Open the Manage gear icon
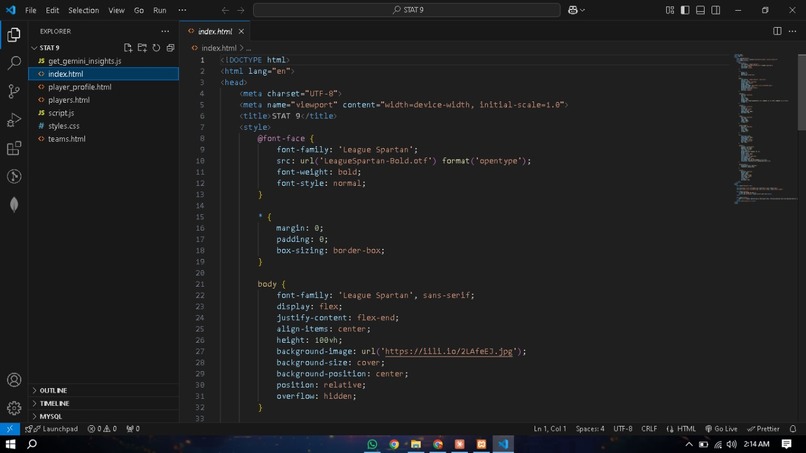 (14, 408)
